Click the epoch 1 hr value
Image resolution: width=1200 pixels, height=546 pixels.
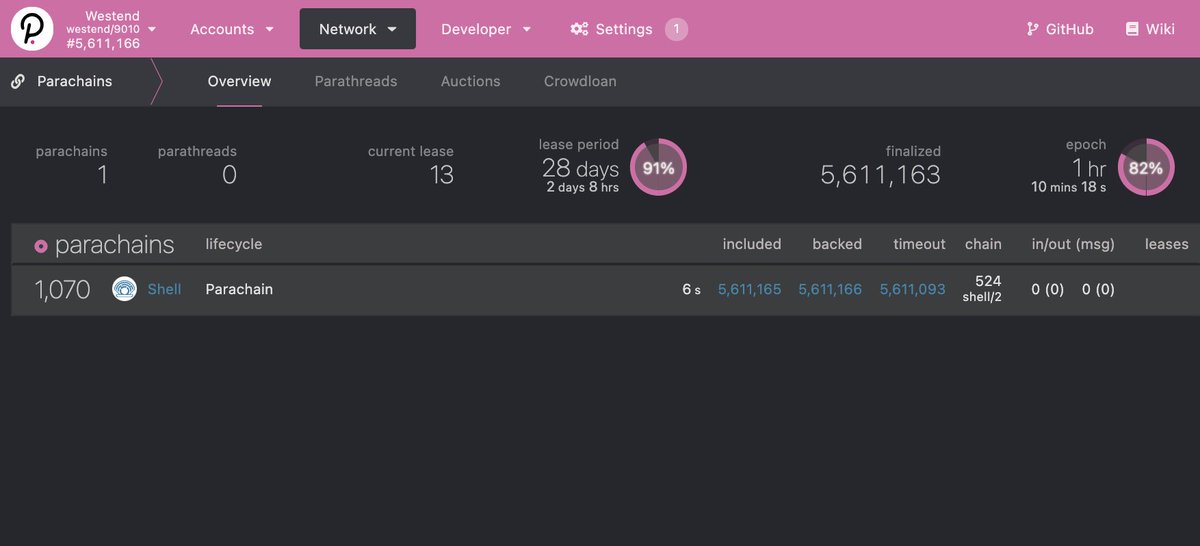coord(1089,168)
